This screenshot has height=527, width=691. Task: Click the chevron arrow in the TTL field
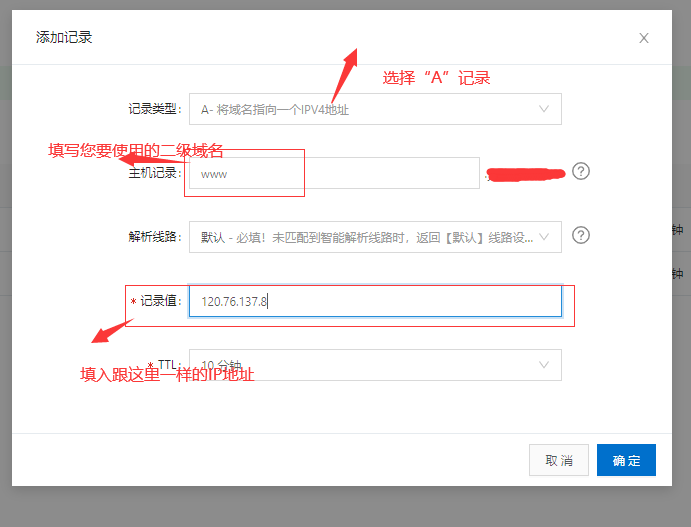click(x=545, y=365)
